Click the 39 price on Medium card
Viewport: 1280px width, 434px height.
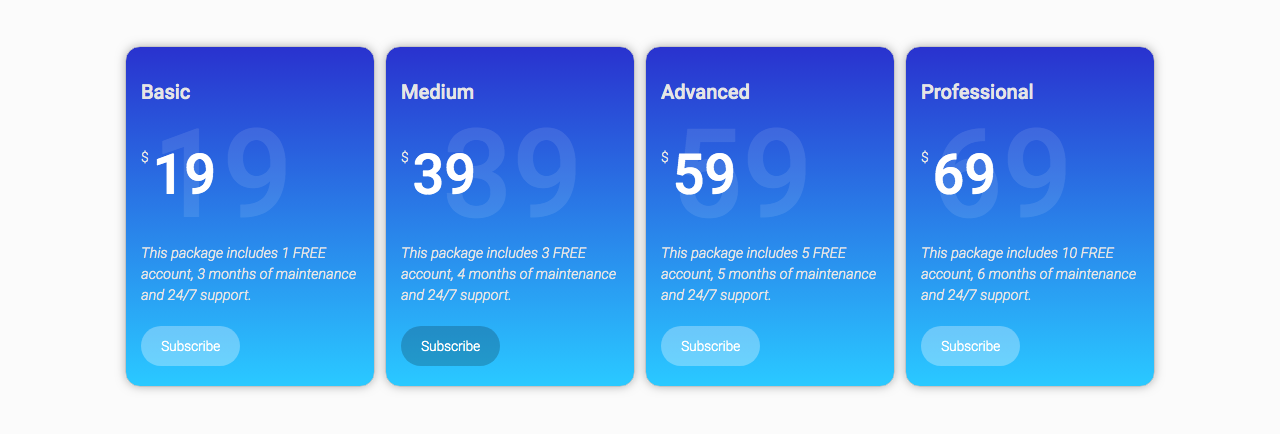444,175
